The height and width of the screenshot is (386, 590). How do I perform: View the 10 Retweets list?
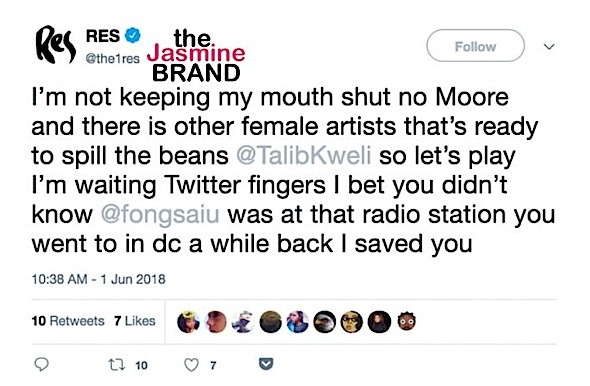(x=68, y=321)
